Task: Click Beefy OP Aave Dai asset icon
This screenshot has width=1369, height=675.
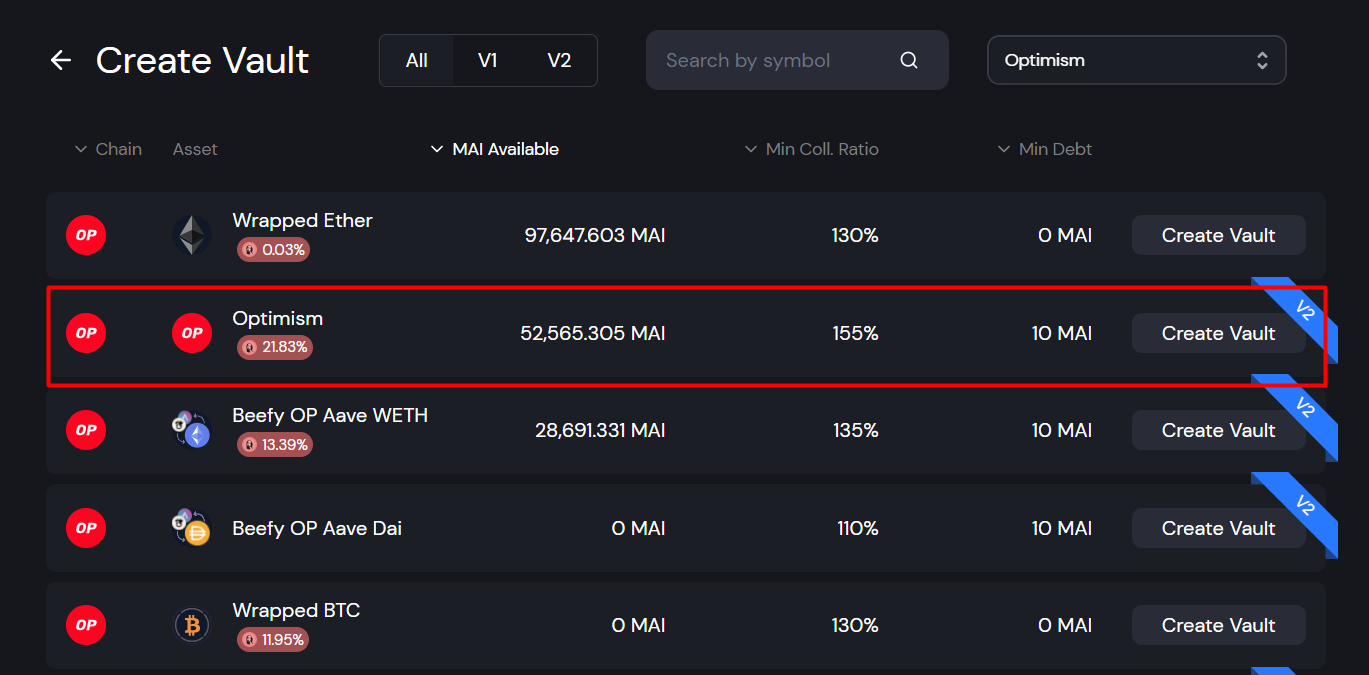Action: [191, 528]
